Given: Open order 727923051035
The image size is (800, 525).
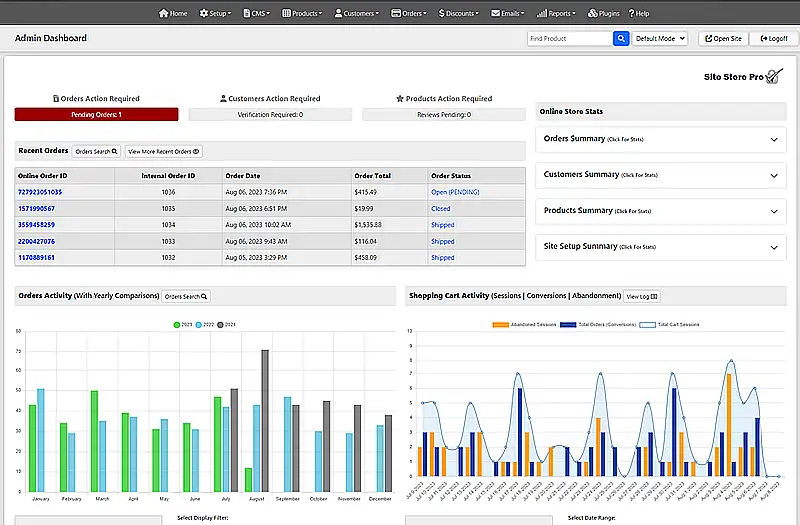Looking at the screenshot, I should click(x=40, y=192).
